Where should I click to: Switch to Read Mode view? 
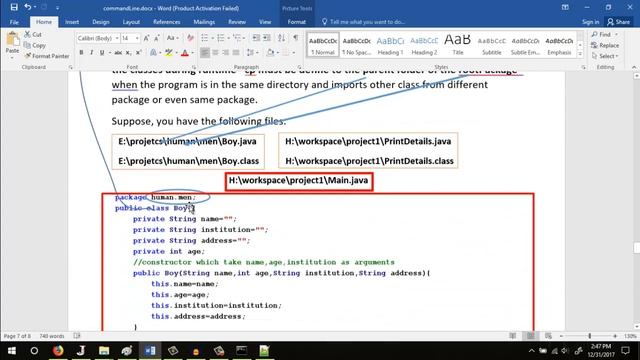tap(513, 336)
